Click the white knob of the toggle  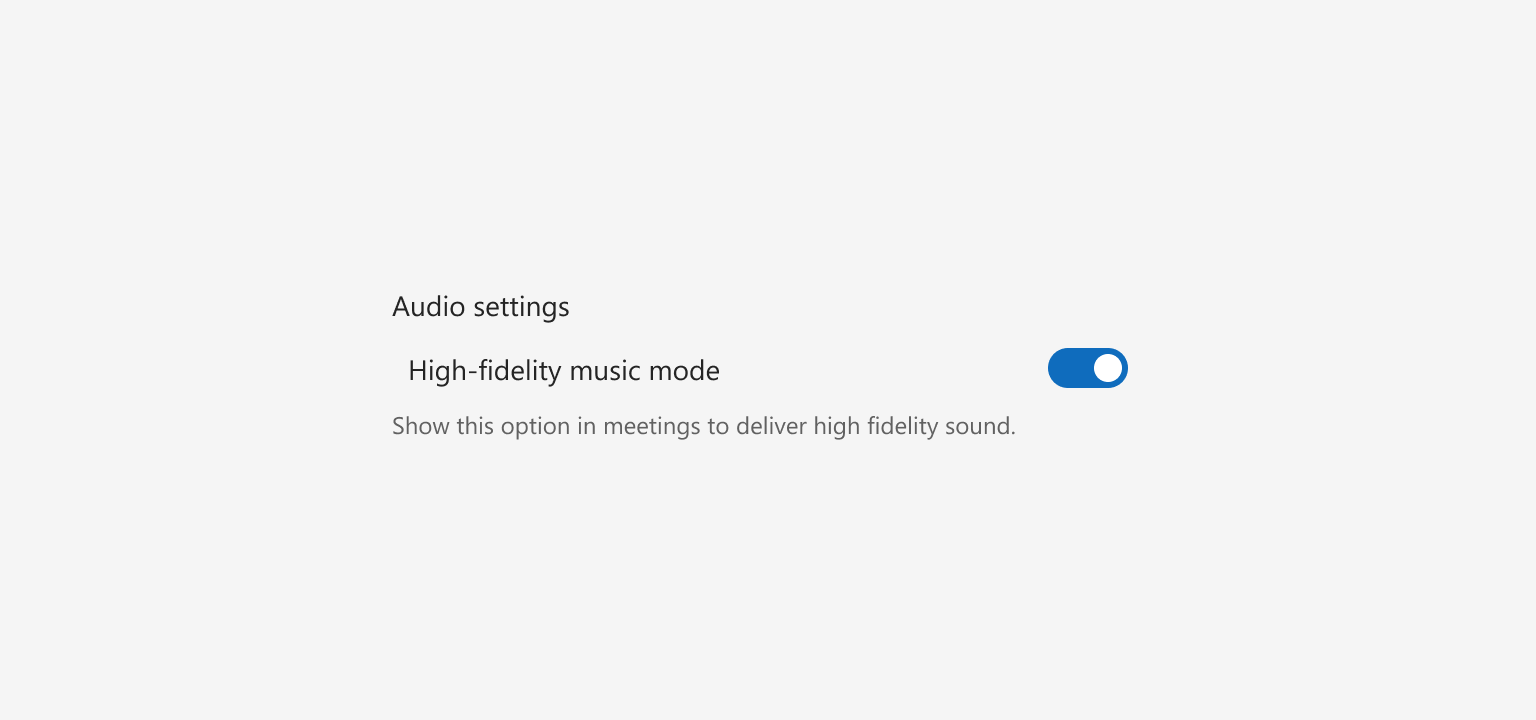(x=1107, y=368)
